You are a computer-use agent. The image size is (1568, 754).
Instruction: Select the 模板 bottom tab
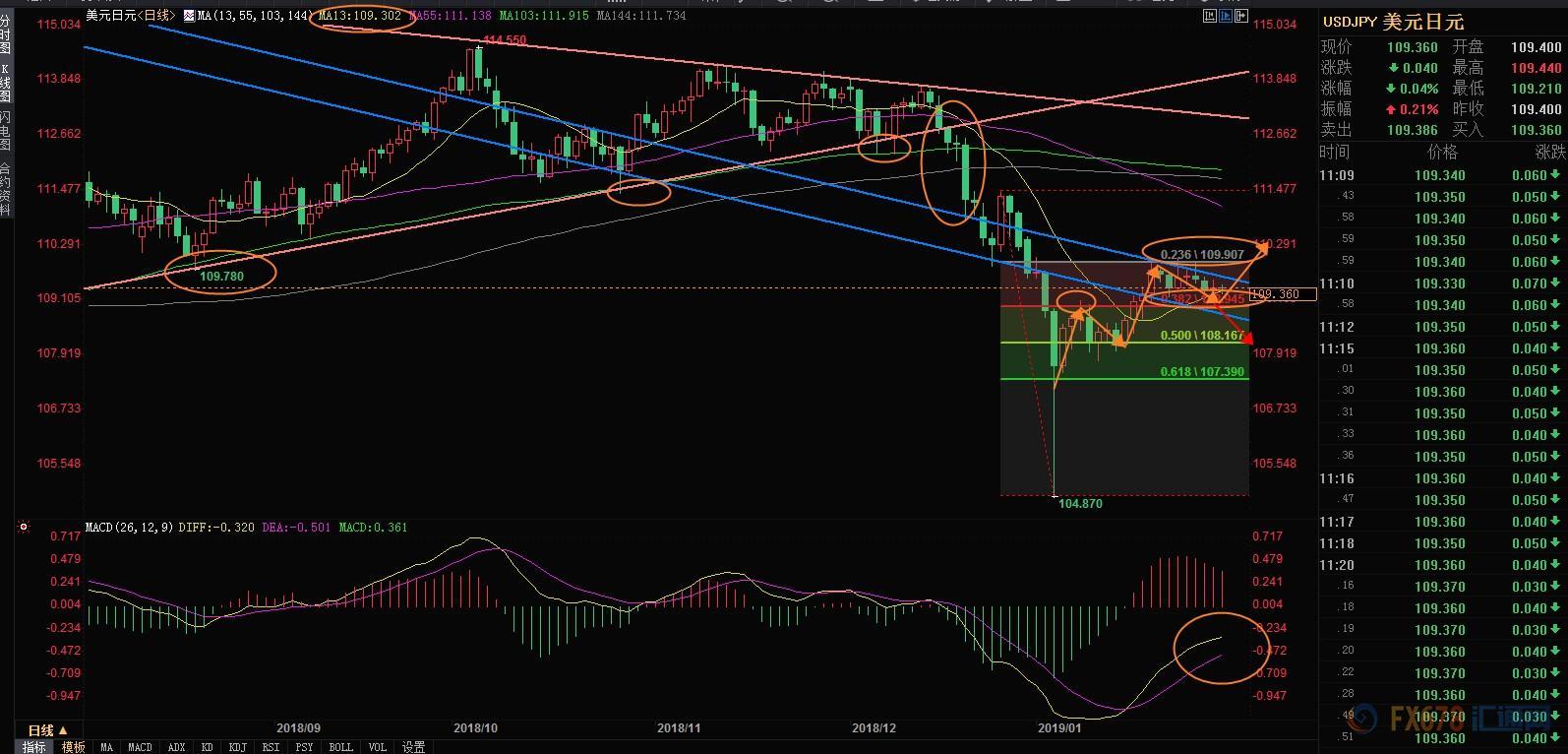pos(73,747)
